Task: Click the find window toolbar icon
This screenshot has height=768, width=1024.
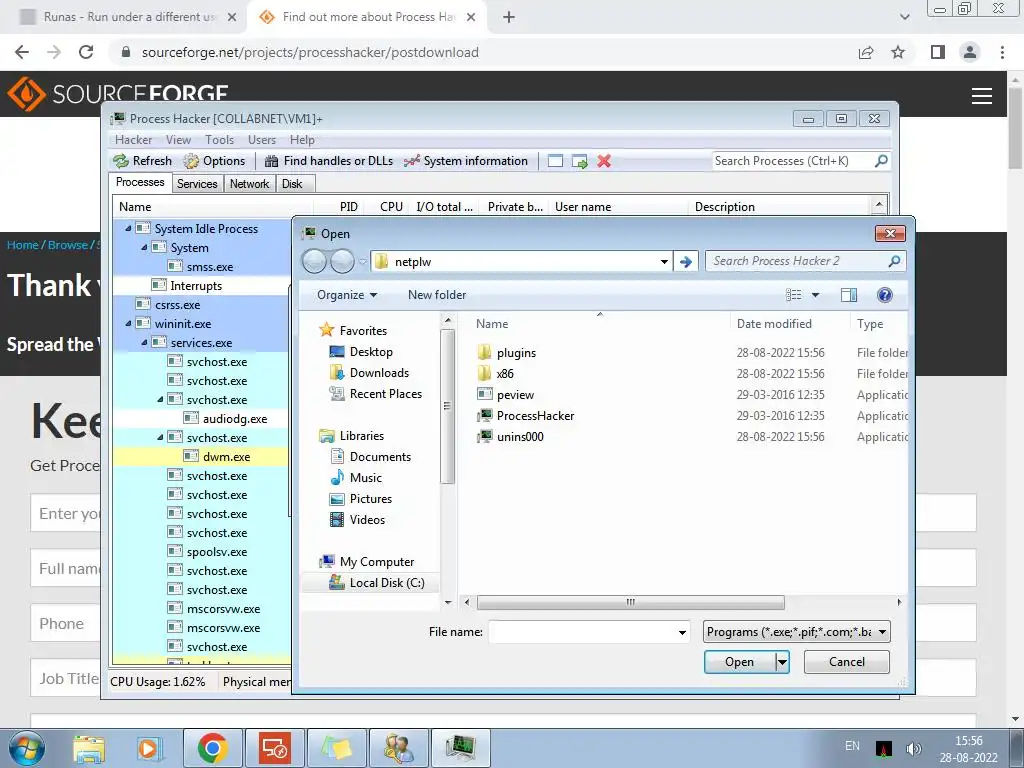Action: click(x=555, y=161)
